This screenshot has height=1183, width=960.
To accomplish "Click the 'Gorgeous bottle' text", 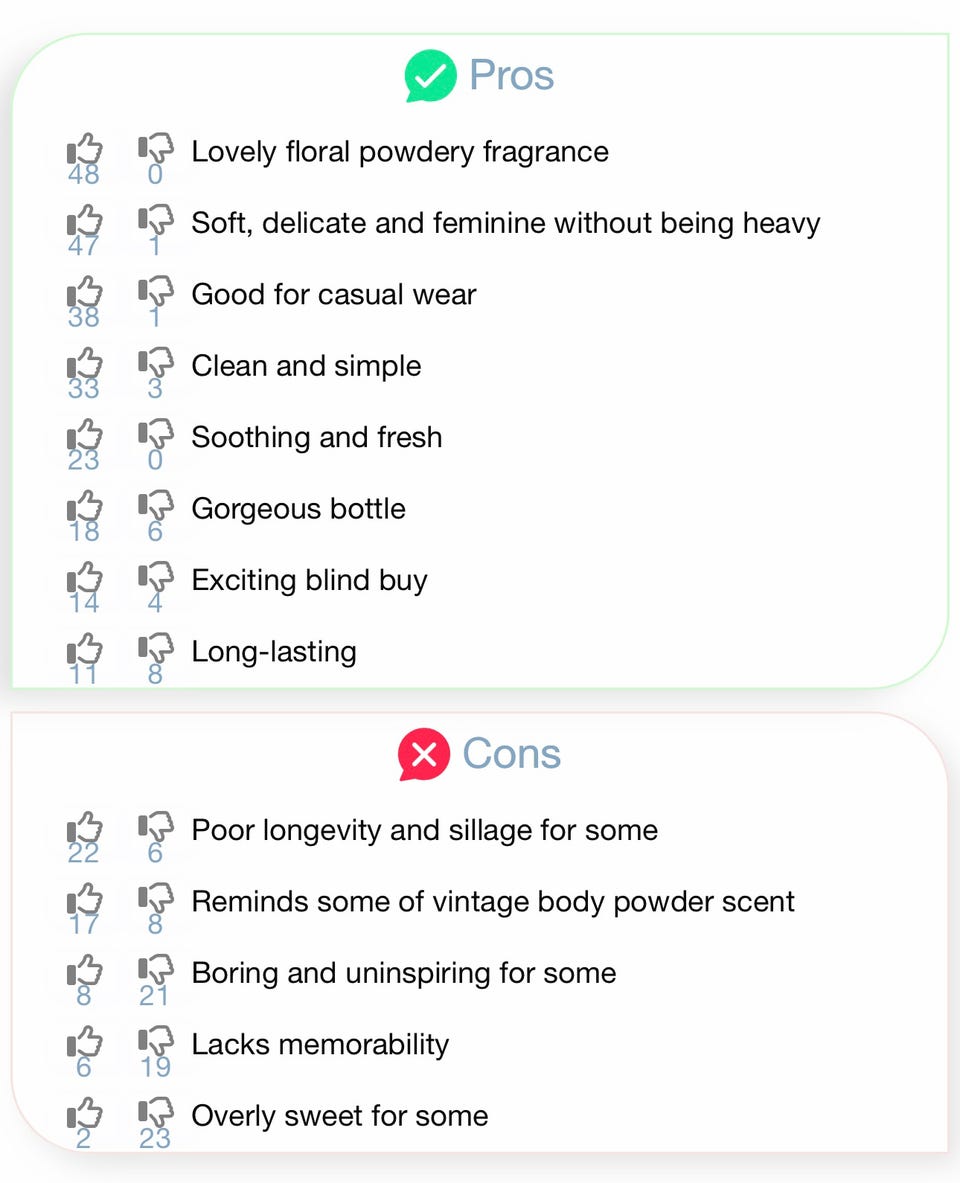I will (x=298, y=509).
